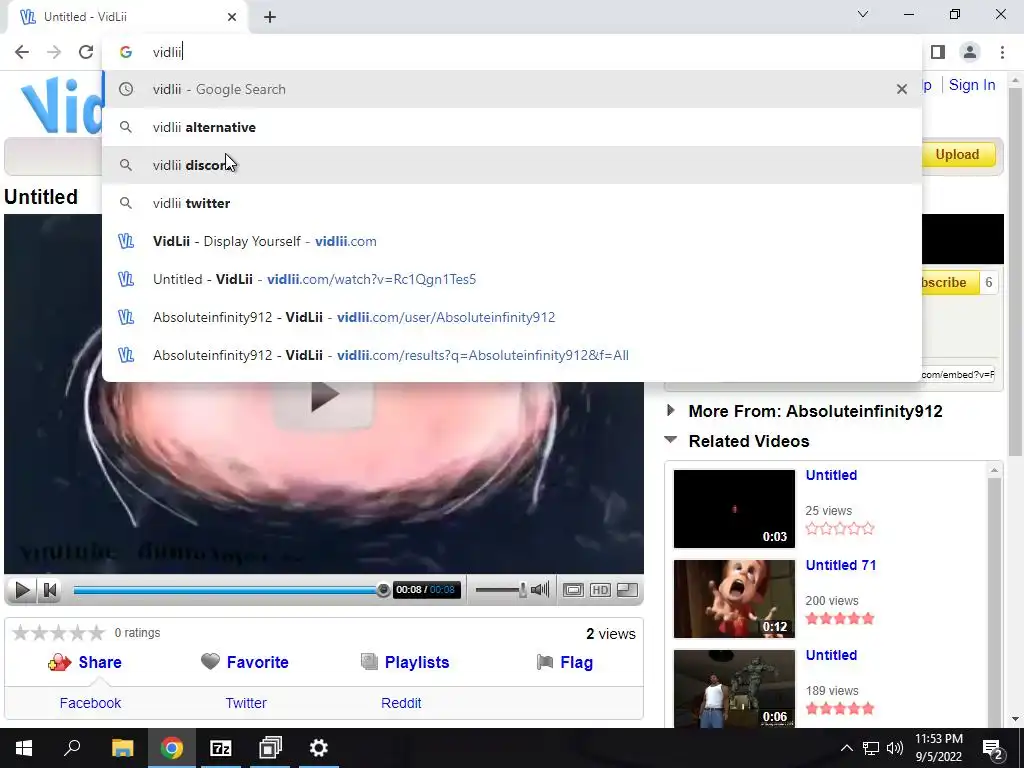This screenshot has height=768, width=1024.
Task: Click the stacked-windows app in taskbar
Action: (x=270, y=748)
